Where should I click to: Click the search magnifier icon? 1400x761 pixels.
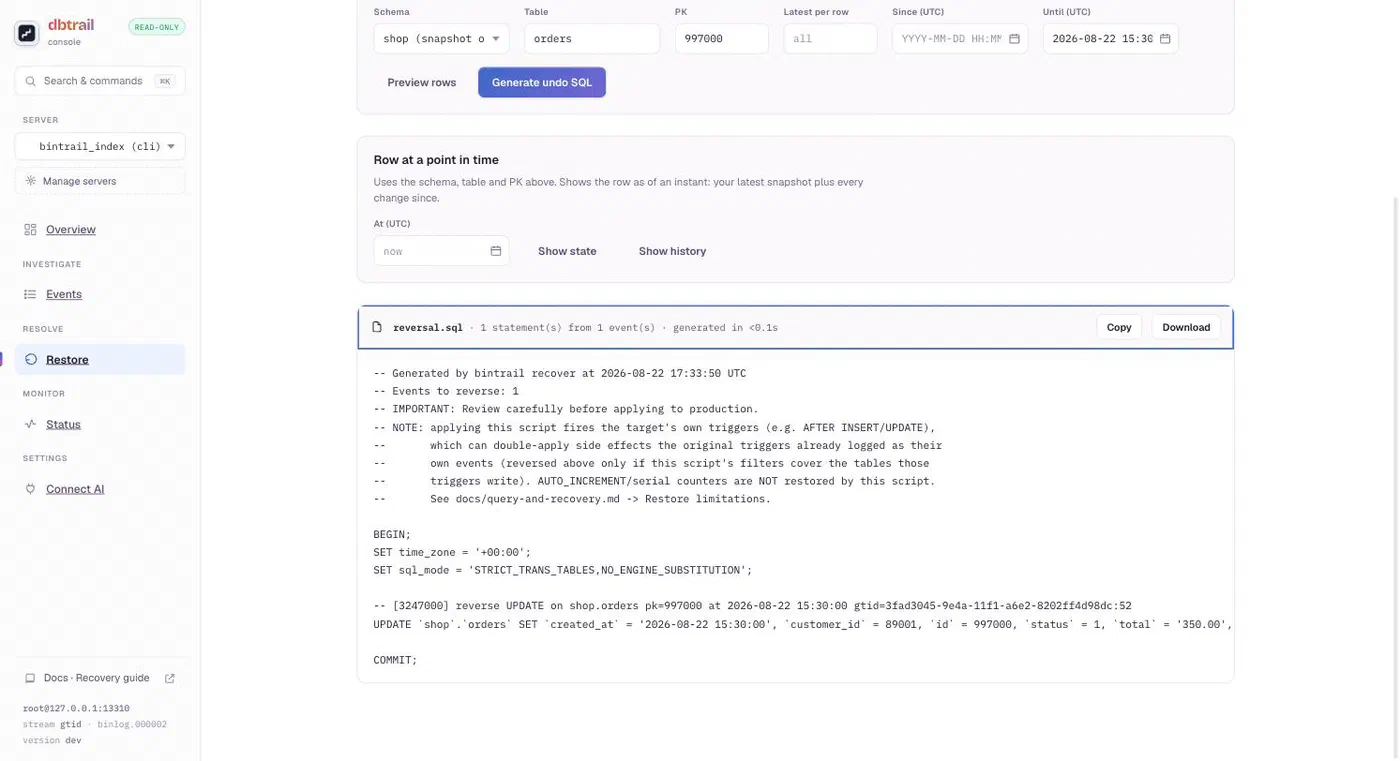tap(31, 81)
